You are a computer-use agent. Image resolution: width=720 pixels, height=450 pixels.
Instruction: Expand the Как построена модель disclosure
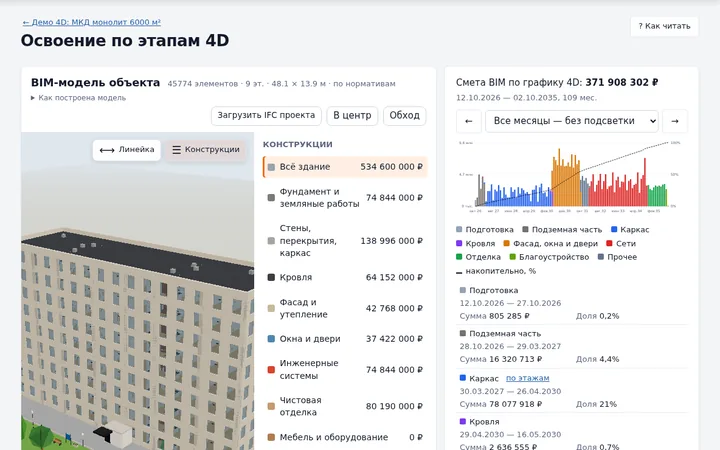click(x=79, y=98)
